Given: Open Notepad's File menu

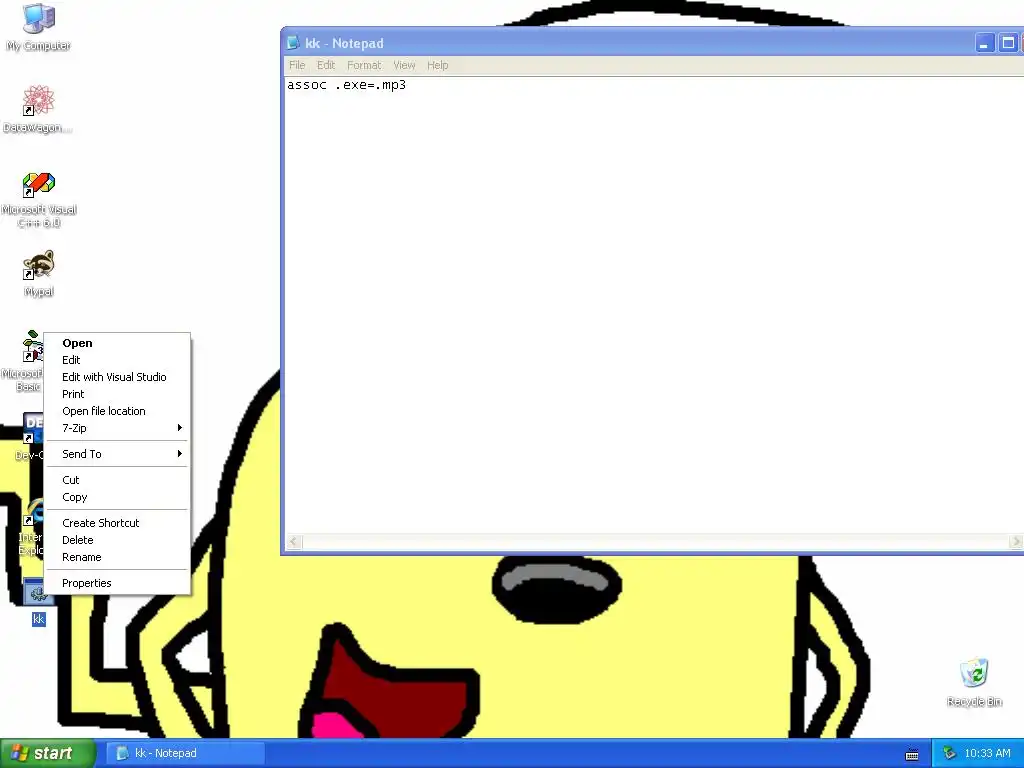Looking at the screenshot, I should point(297,65).
